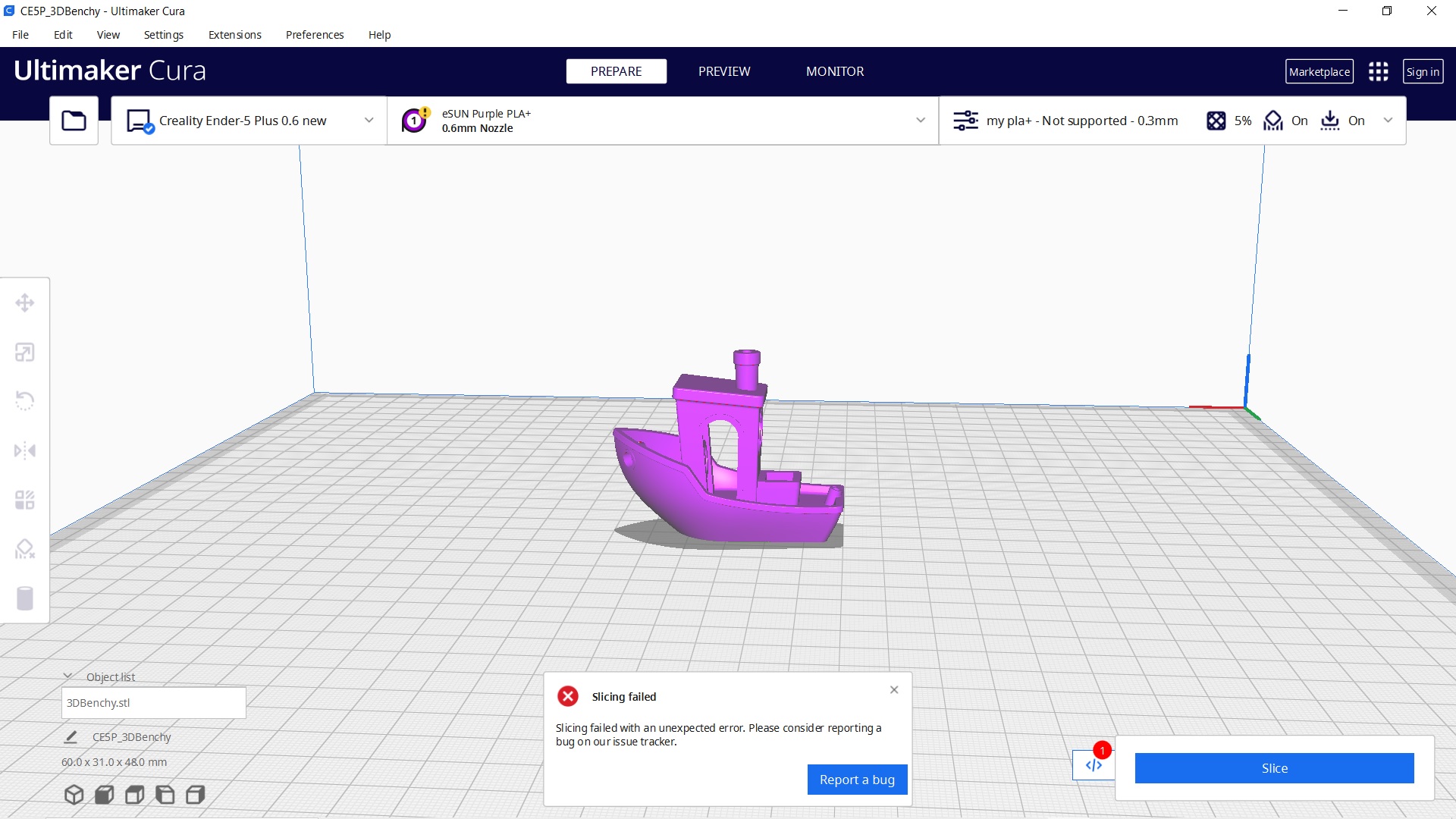This screenshot has height=819, width=1456.
Task: Open the Marketplace
Action: 1319,71
